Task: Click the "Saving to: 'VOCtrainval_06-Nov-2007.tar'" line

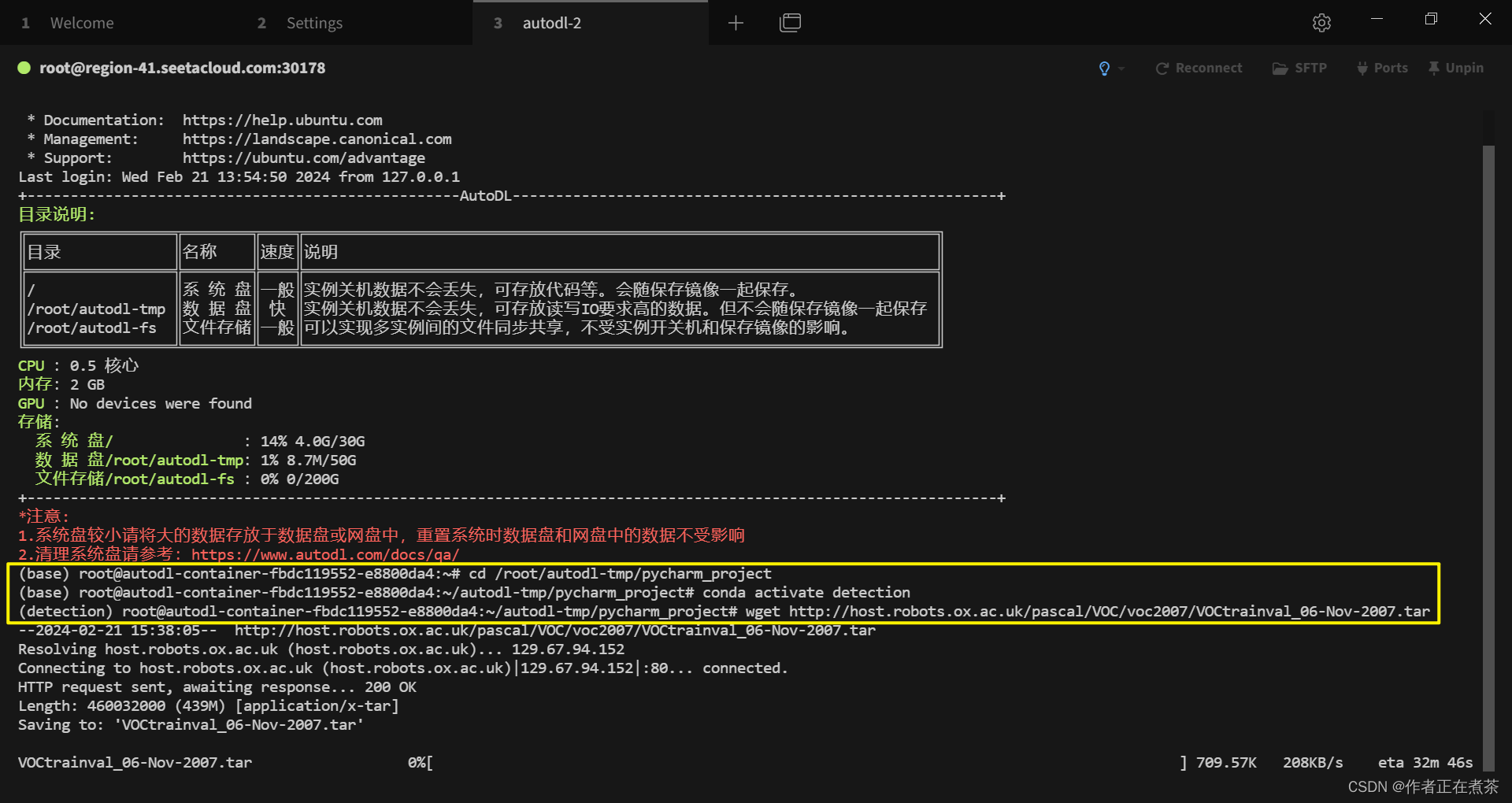Action: pyautogui.click(x=191, y=724)
